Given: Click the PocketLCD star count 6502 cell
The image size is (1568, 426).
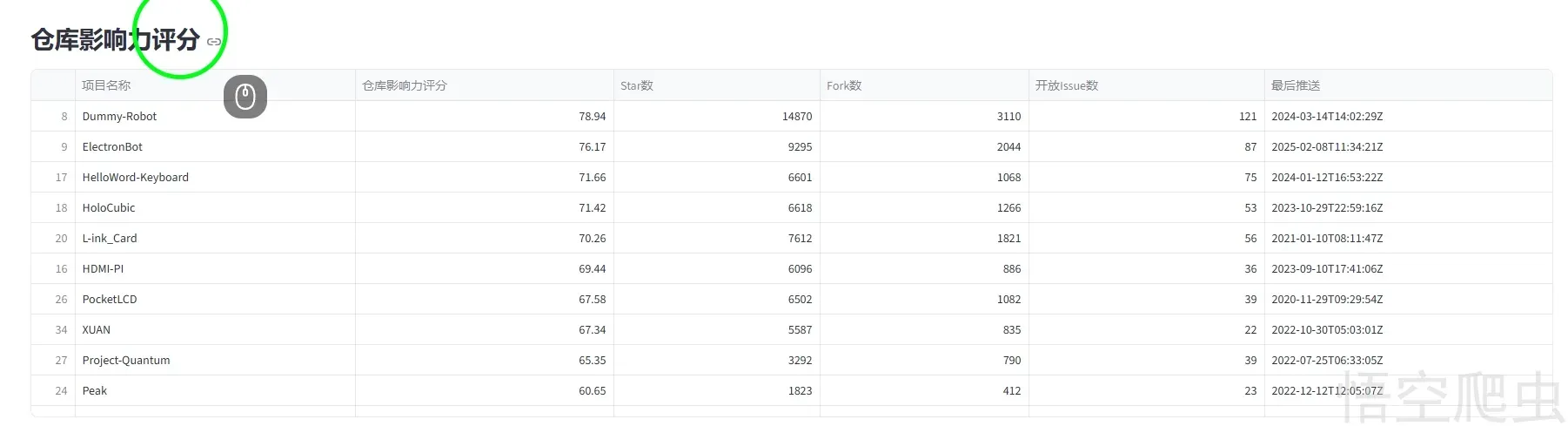Looking at the screenshot, I should [x=800, y=299].
